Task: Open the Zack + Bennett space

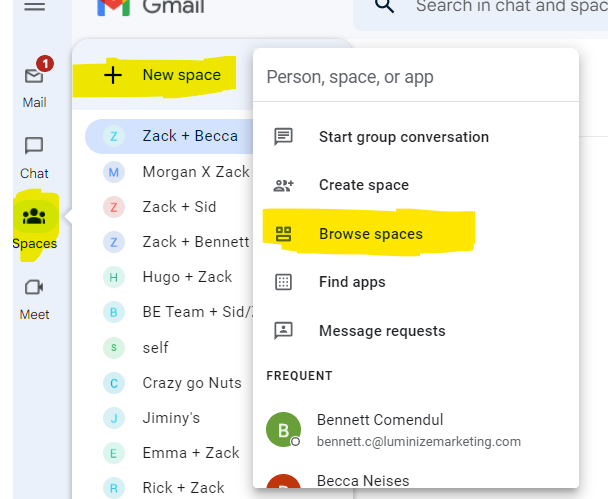Action: click(x=169, y=242)
